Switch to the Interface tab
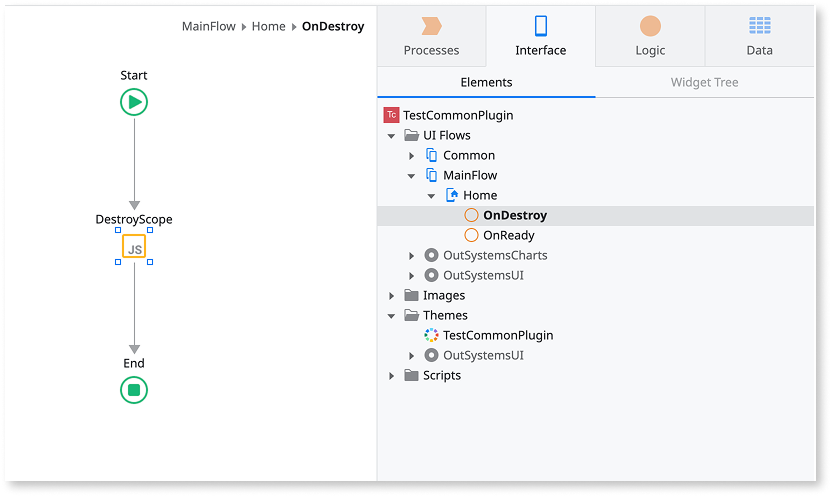 pyautogui.click(x=541, y=36)
